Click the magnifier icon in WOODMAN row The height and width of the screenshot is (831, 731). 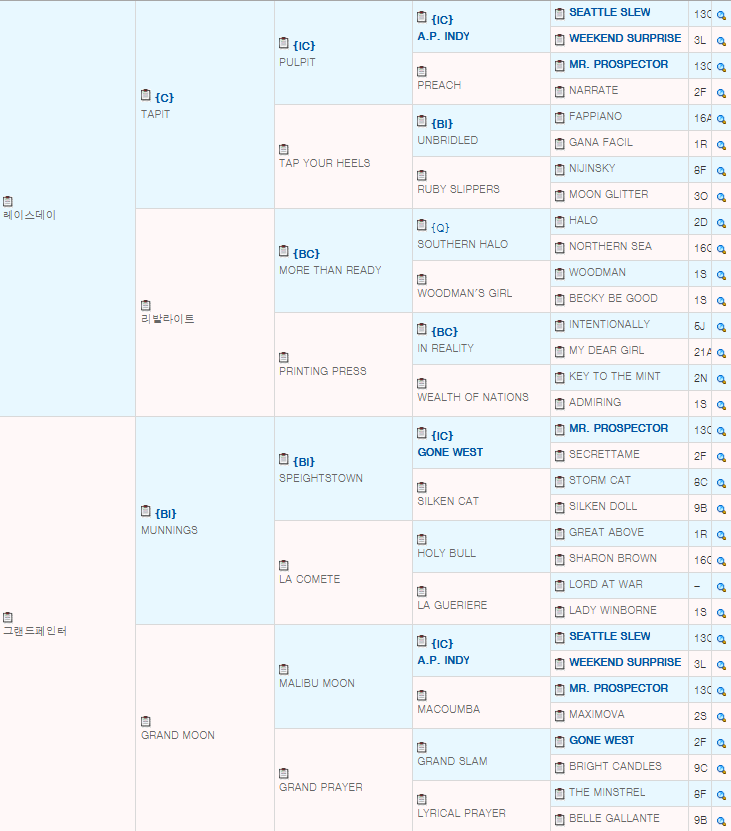(721, 275)
